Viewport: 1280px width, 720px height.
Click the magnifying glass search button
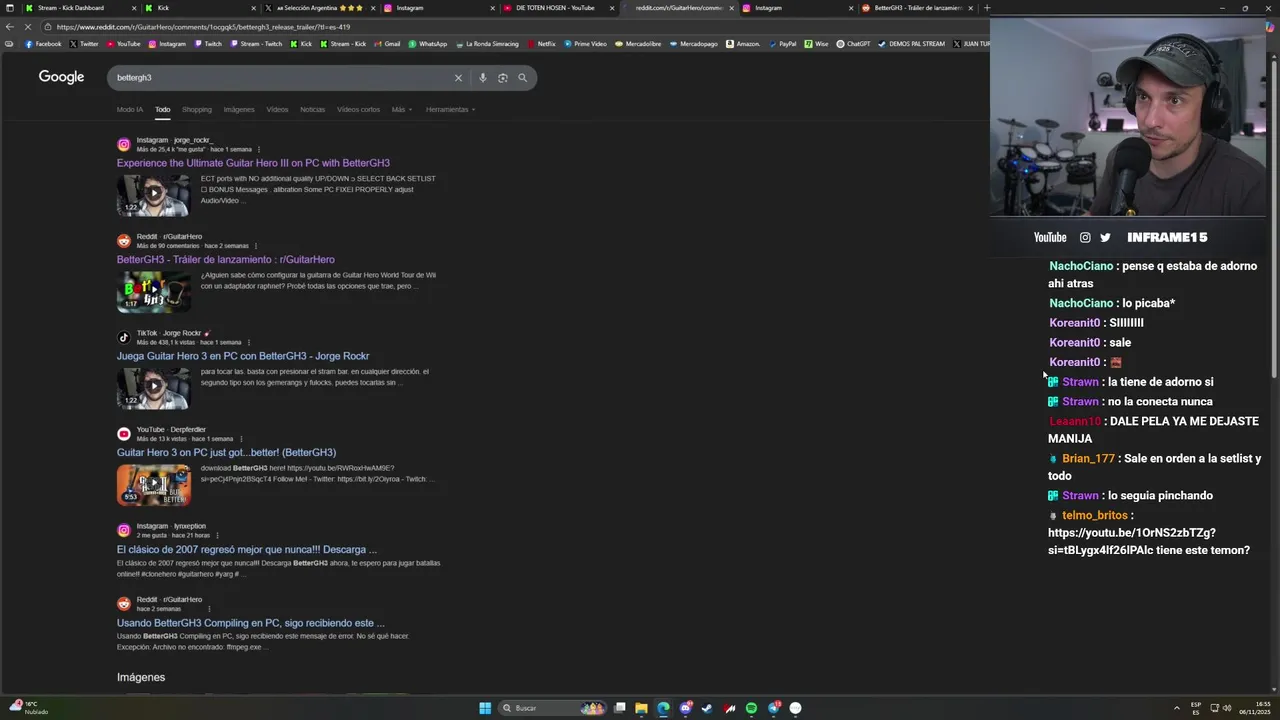[x=522, y=78]
